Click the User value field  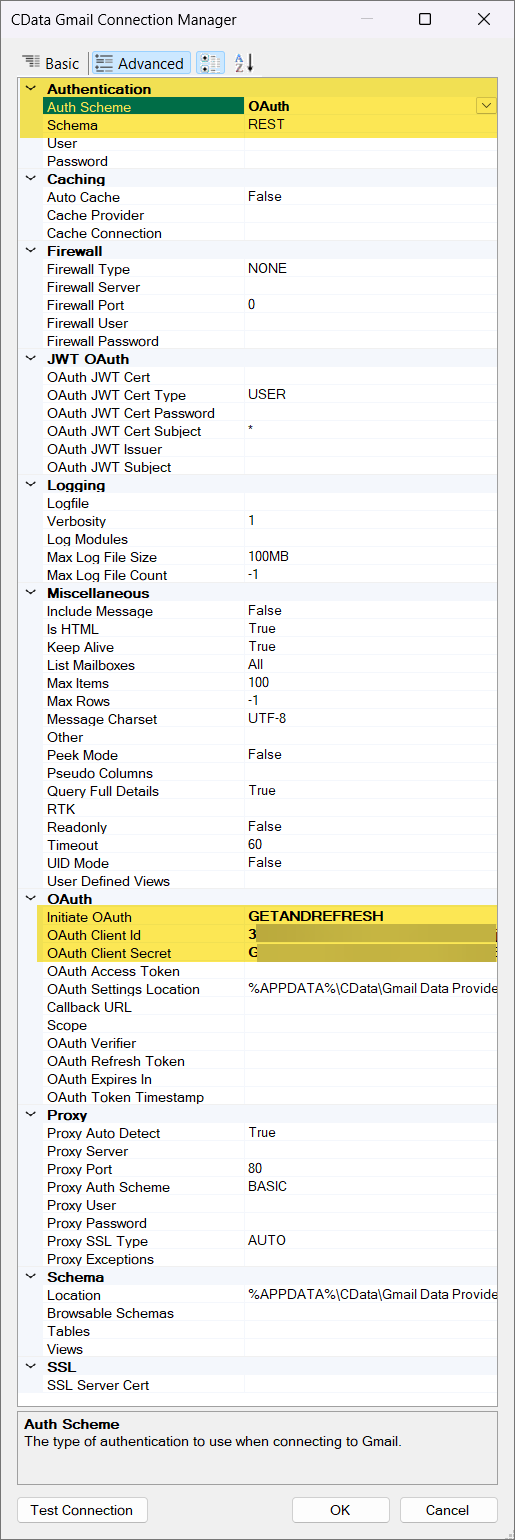point(370,143)
